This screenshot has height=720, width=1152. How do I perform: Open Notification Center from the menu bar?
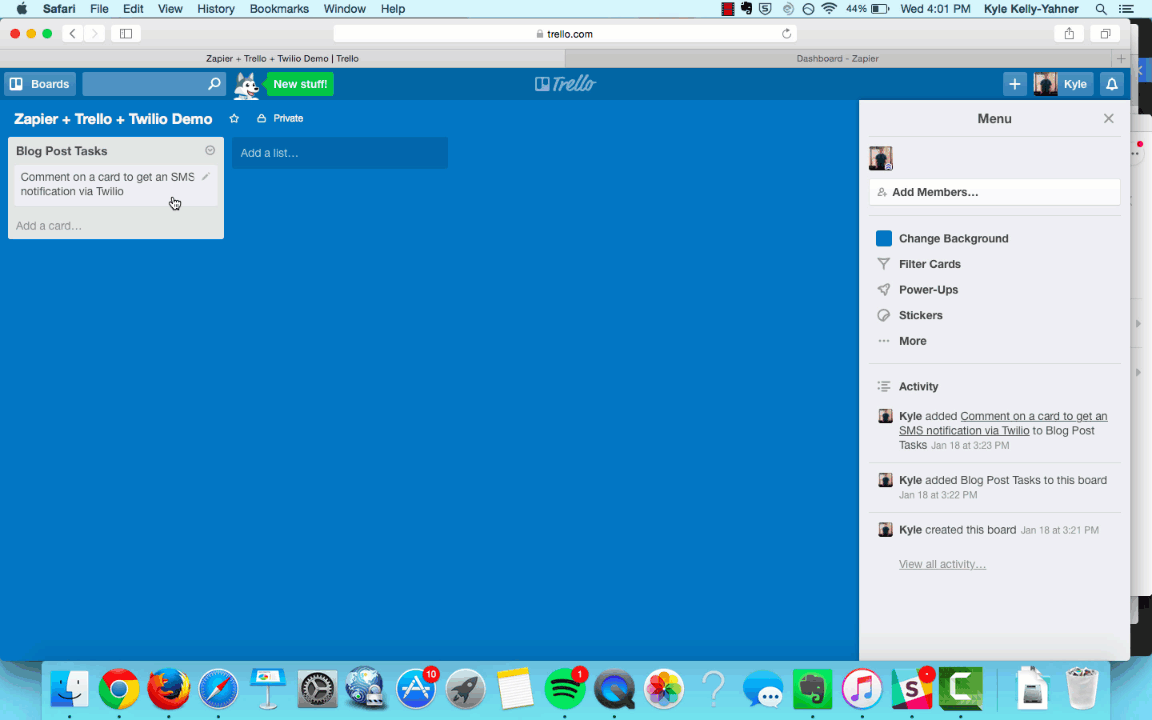tap(1126, 9)
